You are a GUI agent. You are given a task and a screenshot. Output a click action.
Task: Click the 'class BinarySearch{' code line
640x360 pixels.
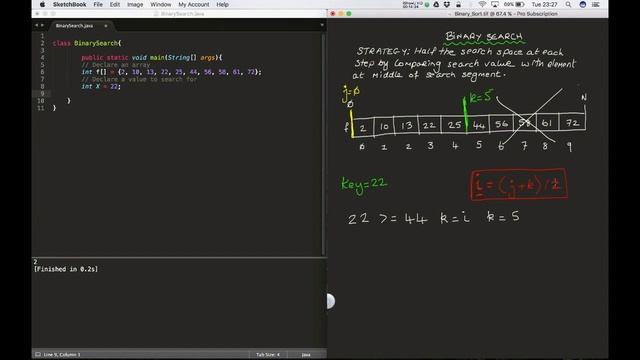87,43
